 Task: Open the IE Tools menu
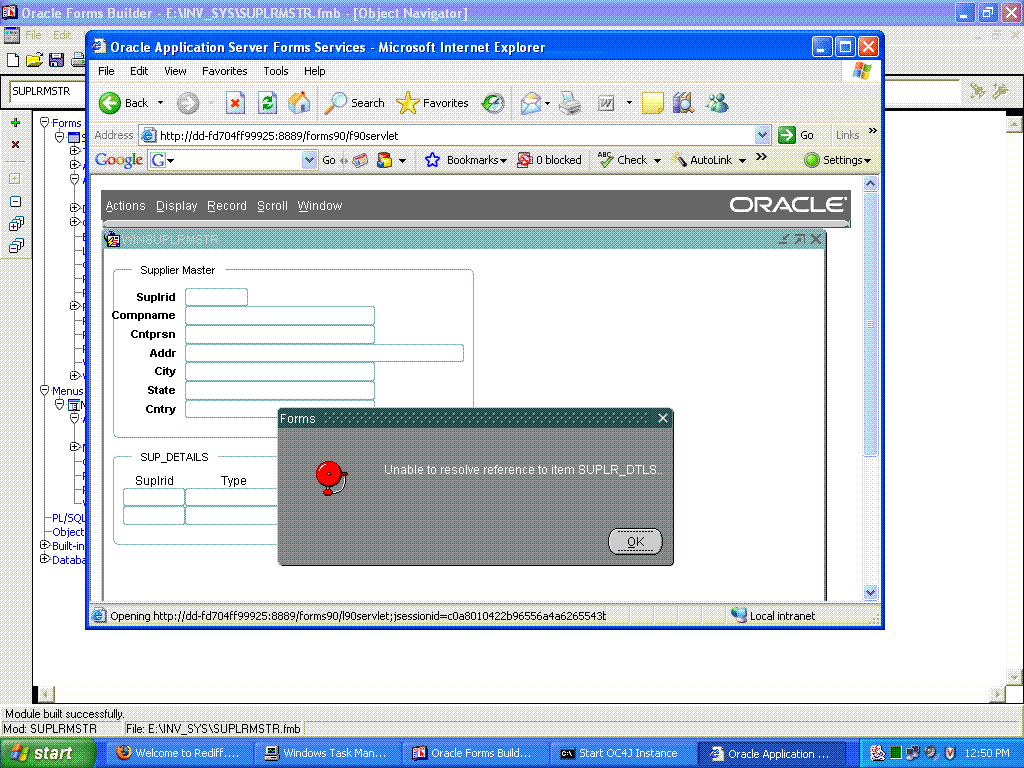(276, 71)
